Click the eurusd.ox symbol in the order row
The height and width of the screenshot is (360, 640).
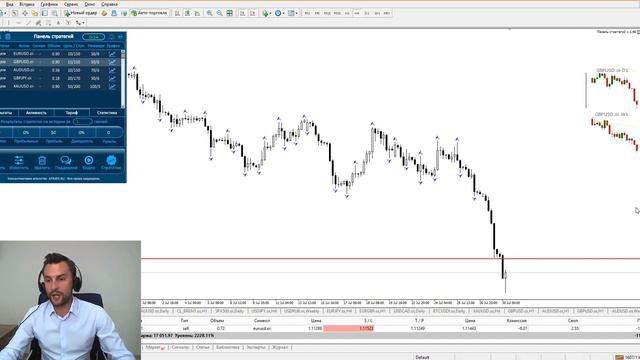click(262, 328)
